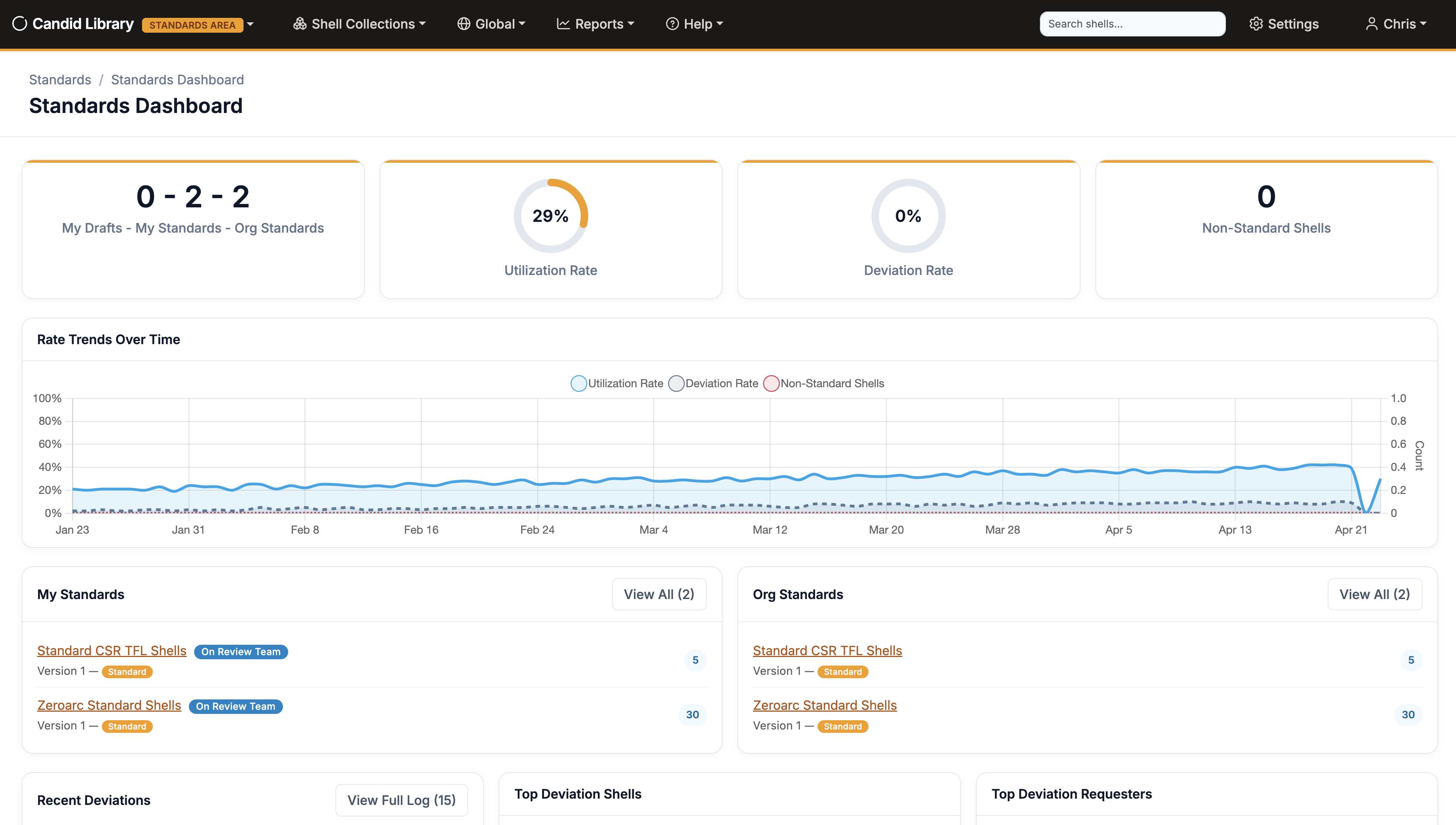Click the Reports chart icon
The height and width of the screenshot is (825, 1456).
pos(563,24)
